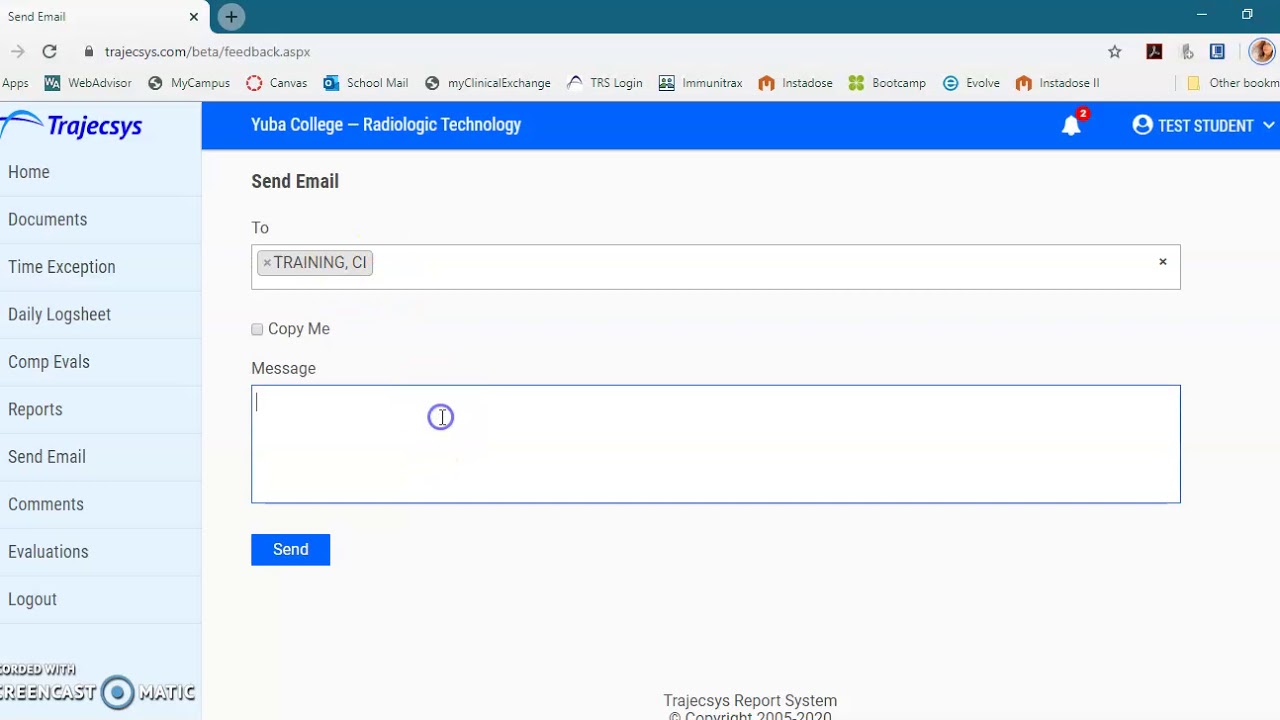Open Comp Evals from sidebar
1280x720 pixels.
(49, 362)
